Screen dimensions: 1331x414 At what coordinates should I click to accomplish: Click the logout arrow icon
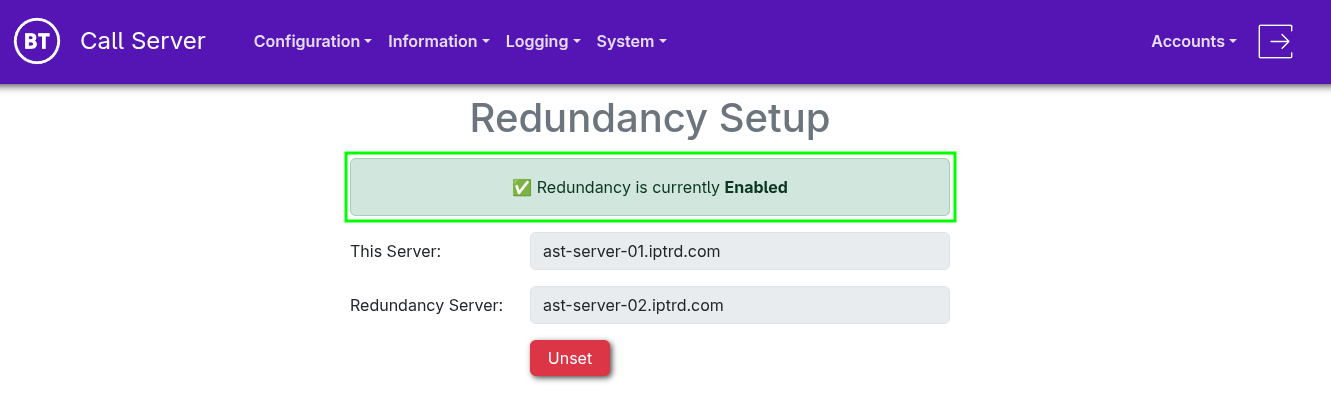click(1276, 41)
